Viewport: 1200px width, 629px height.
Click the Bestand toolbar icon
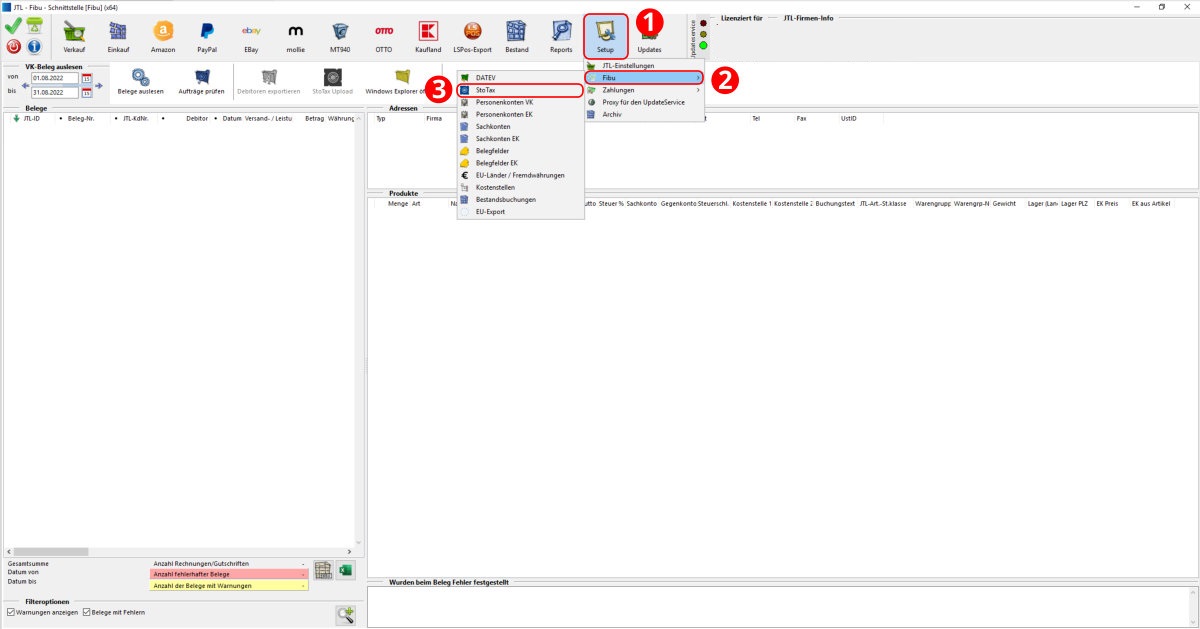[x=516, y=35]
